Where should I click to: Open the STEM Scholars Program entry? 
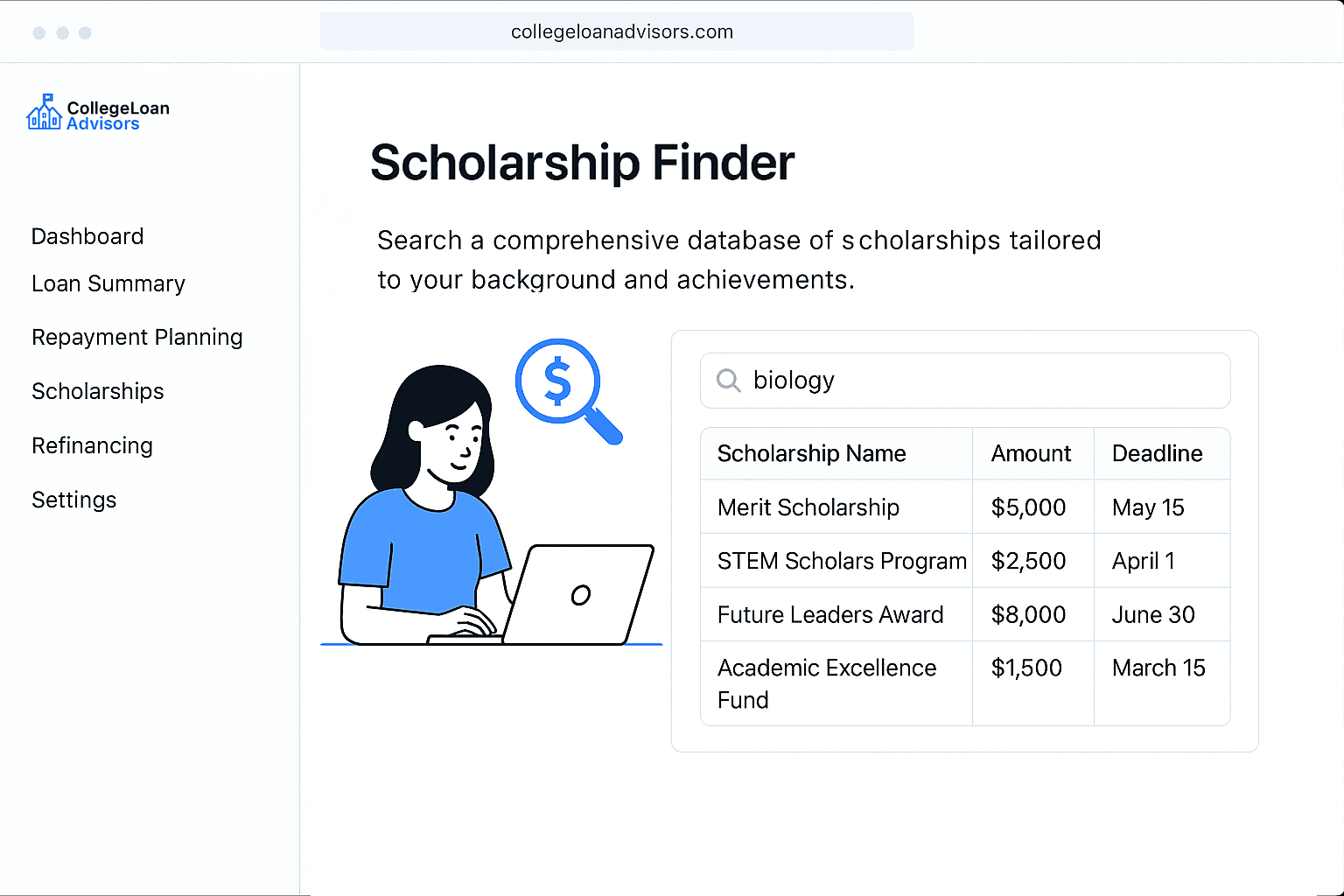click(842, 561)
